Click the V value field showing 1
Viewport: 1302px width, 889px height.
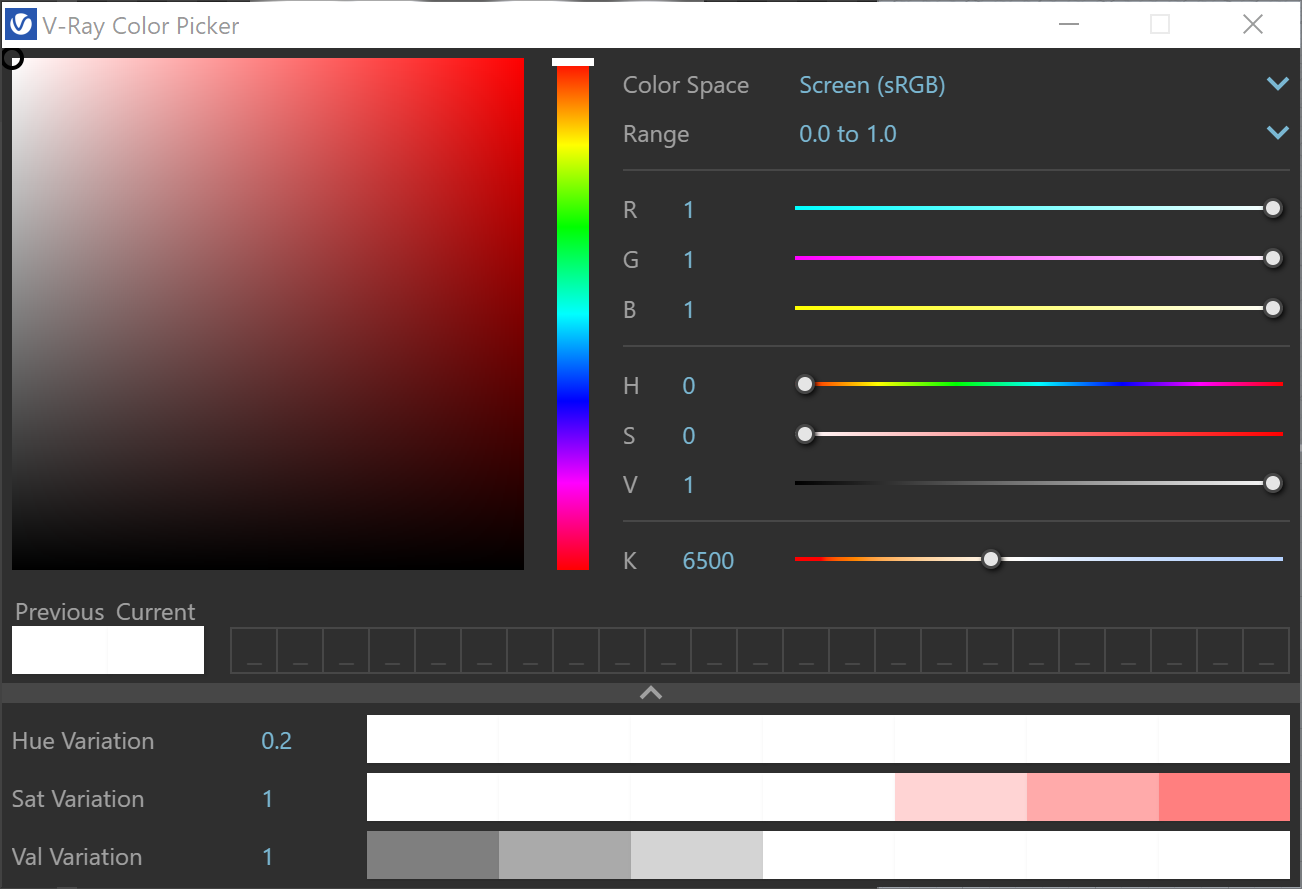[689, 485]
